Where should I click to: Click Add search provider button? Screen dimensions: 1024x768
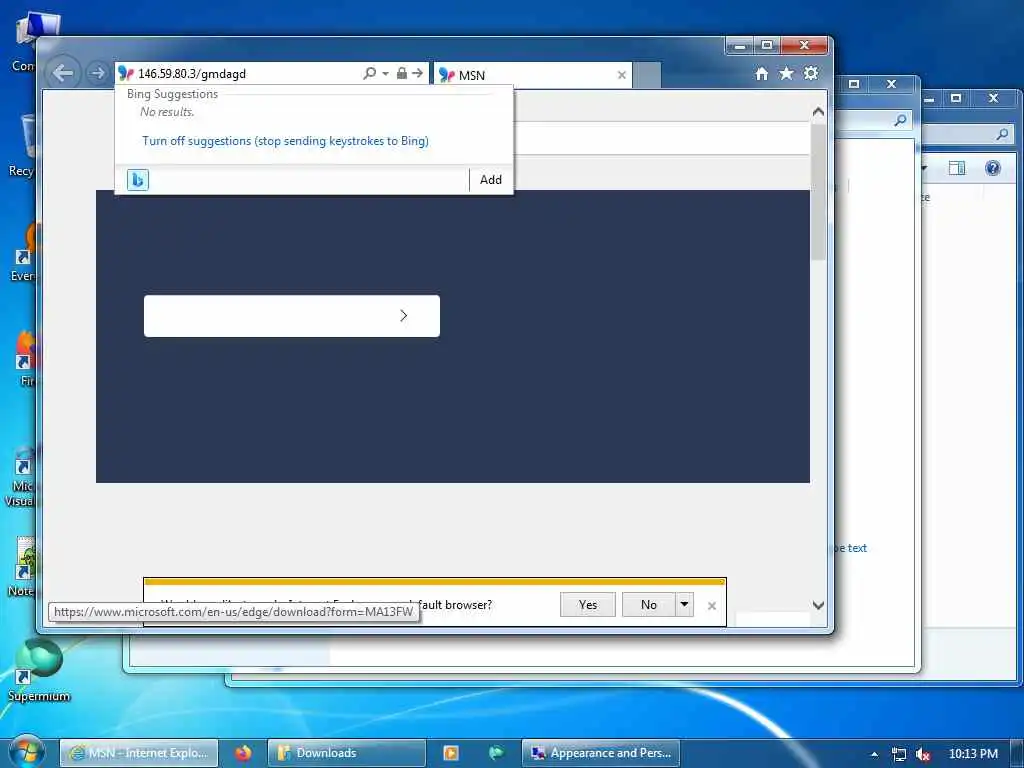(x=490, y=180)
